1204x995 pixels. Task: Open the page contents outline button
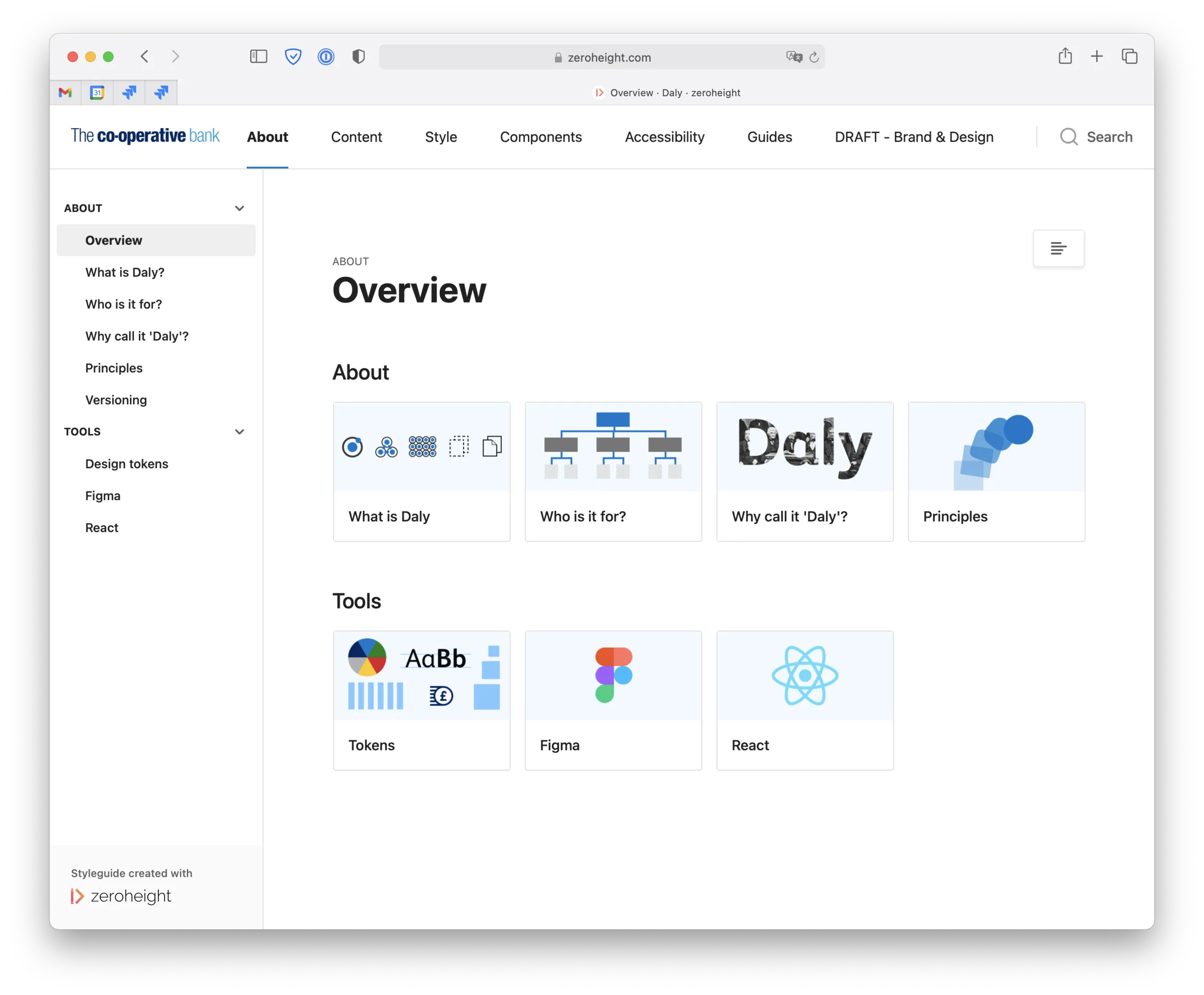click(x=1059, y=248)
